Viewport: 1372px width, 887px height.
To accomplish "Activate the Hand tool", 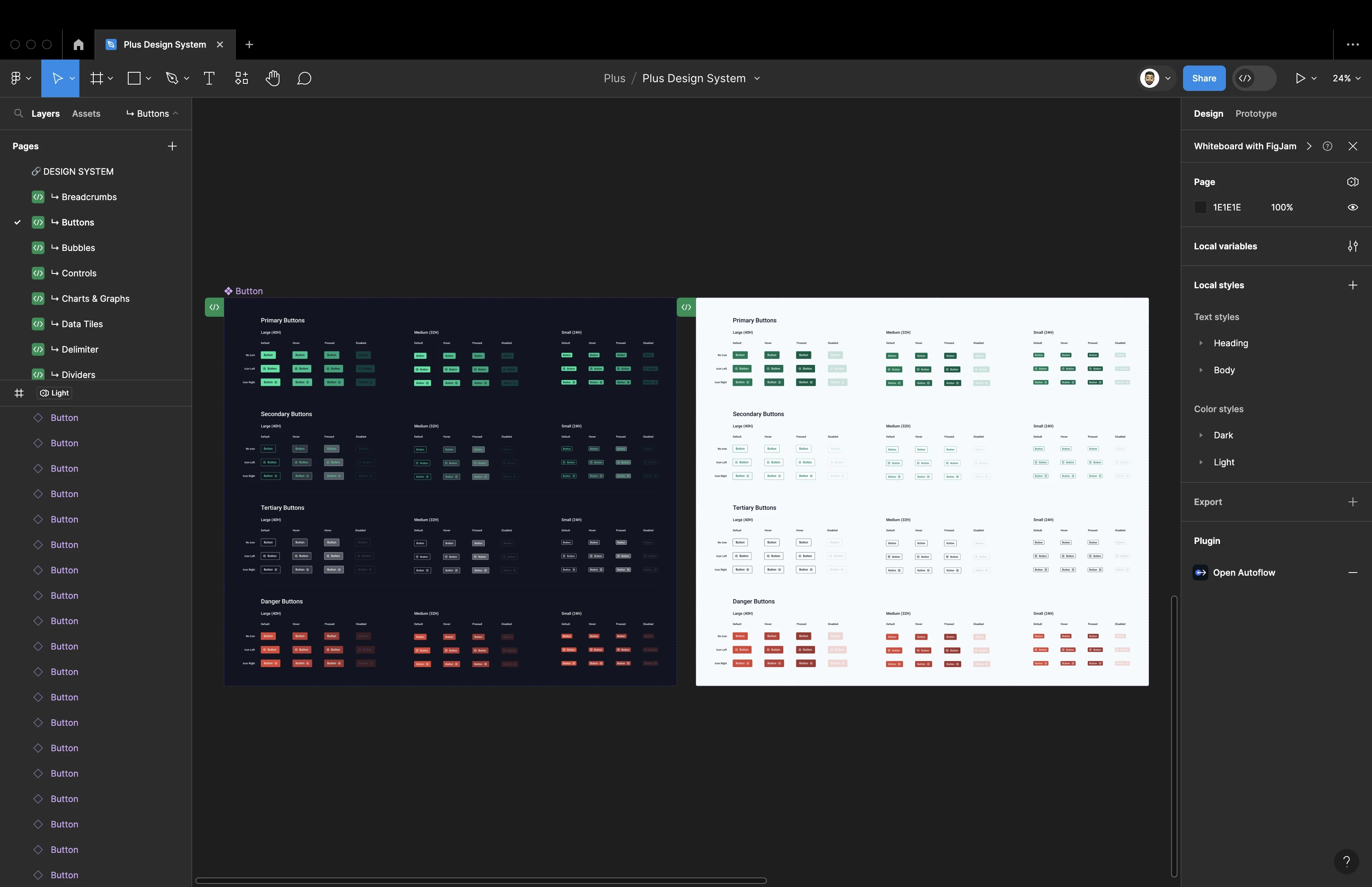I will click(273, 78).
